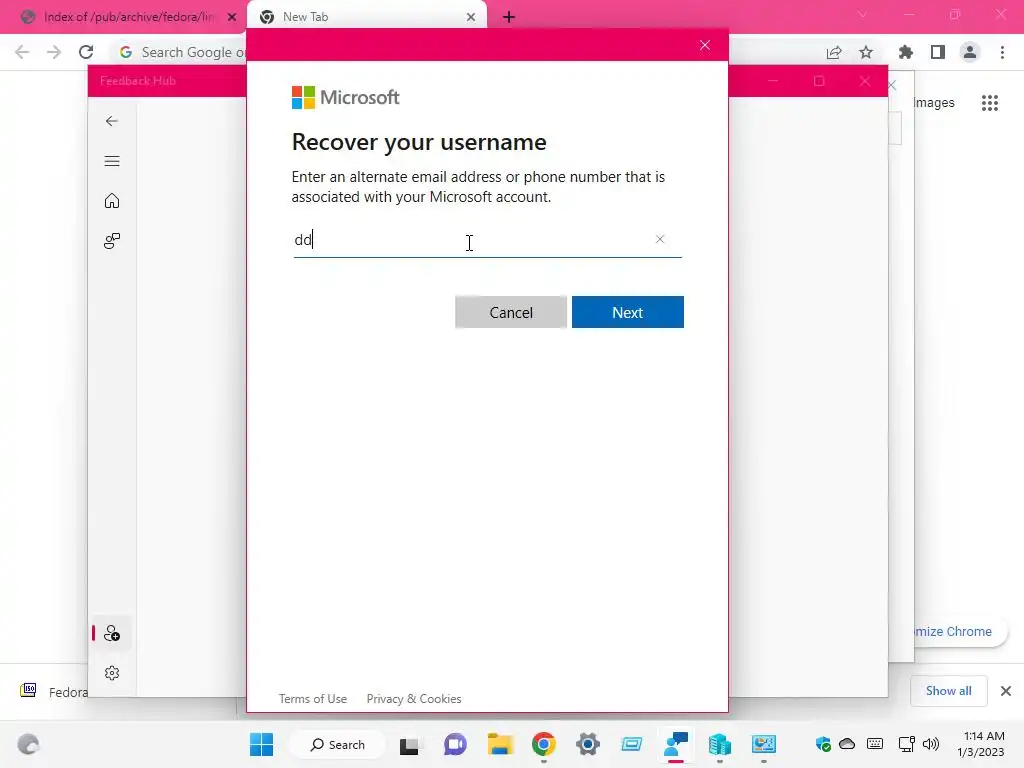Go back in Feedback Hub
1024x768 pixels.
pyautogui.click(x=112, y=121)
